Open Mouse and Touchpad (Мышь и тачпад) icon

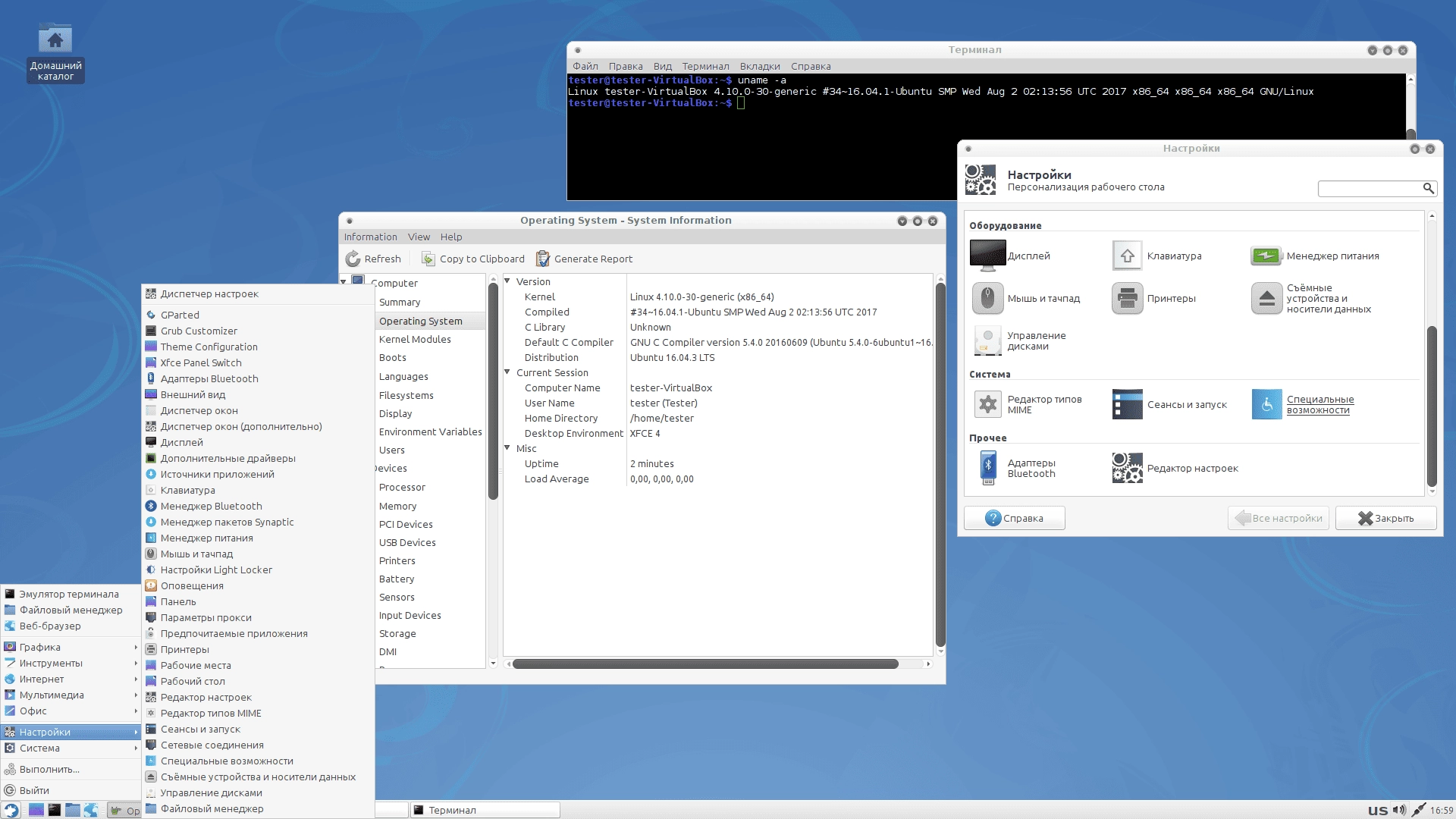pyautogui.click(x=987, y=298)
